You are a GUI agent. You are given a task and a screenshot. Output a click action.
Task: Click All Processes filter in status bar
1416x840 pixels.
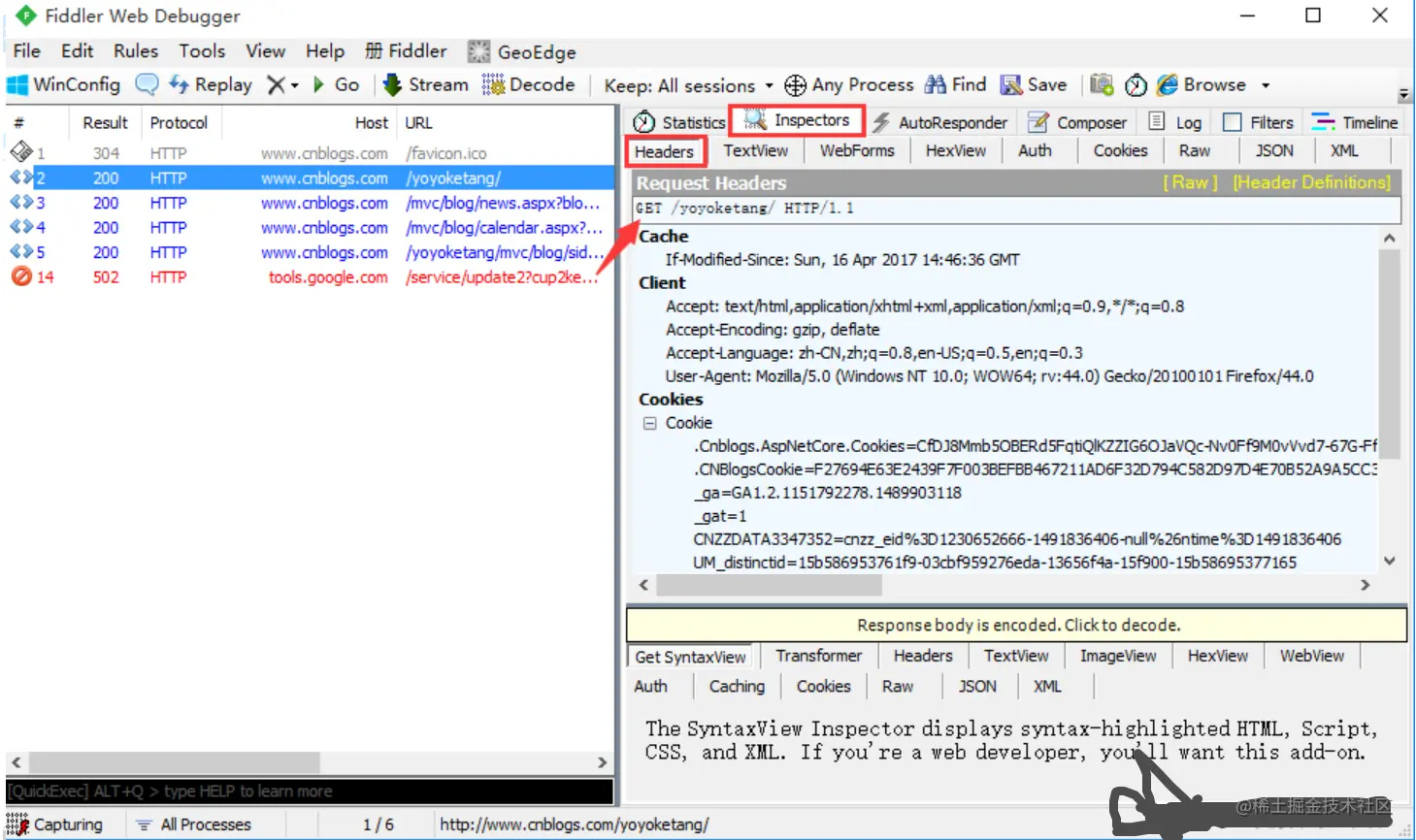(x=193, y=824)
